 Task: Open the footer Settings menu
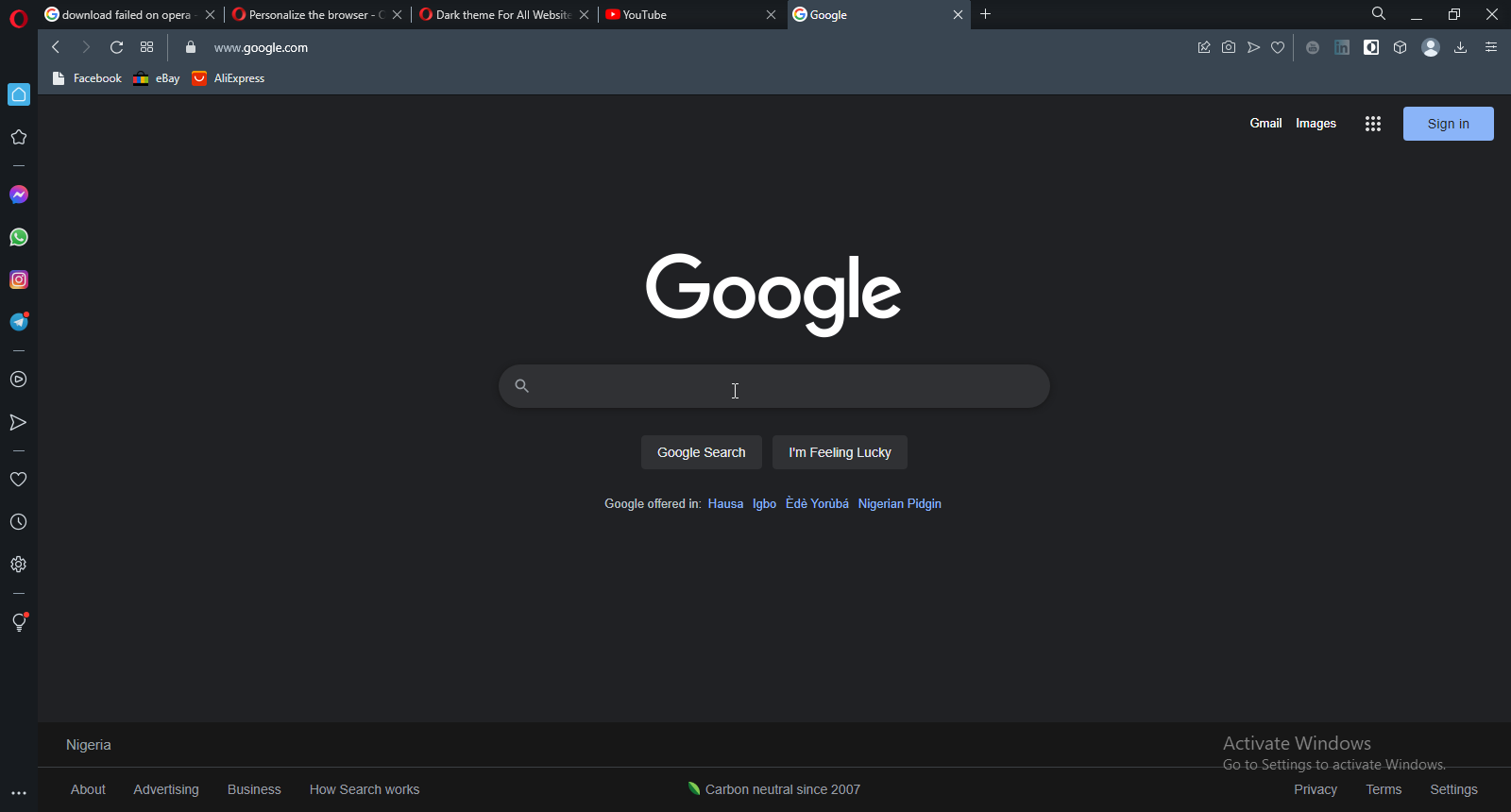pos(1453,789)
